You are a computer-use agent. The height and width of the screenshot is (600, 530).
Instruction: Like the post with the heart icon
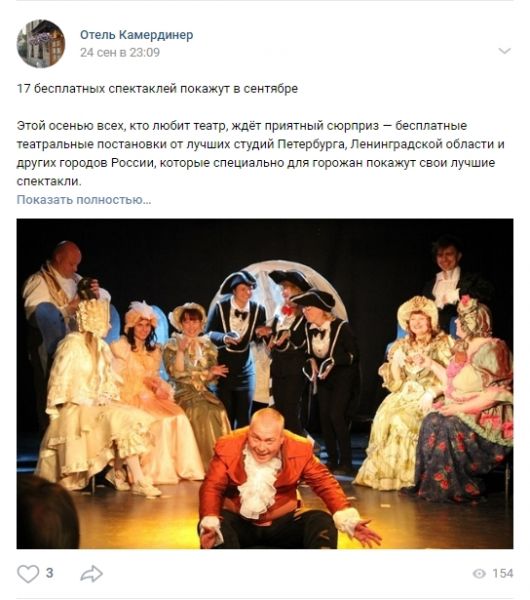click(x=28, y=574)
